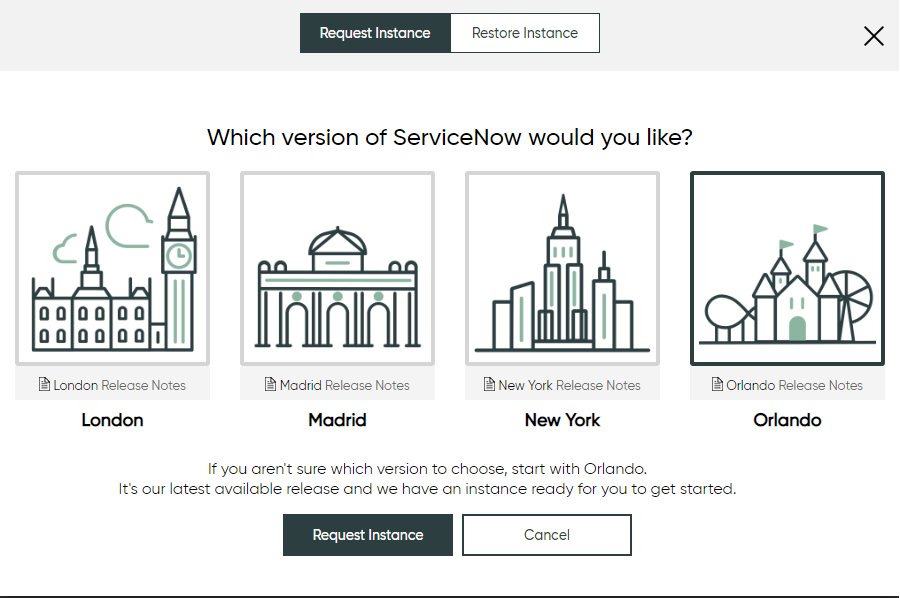This screenshot has height=598, width=900.
Task: Select the Madrid version thumbnail
Action: [x=338, y=268]
